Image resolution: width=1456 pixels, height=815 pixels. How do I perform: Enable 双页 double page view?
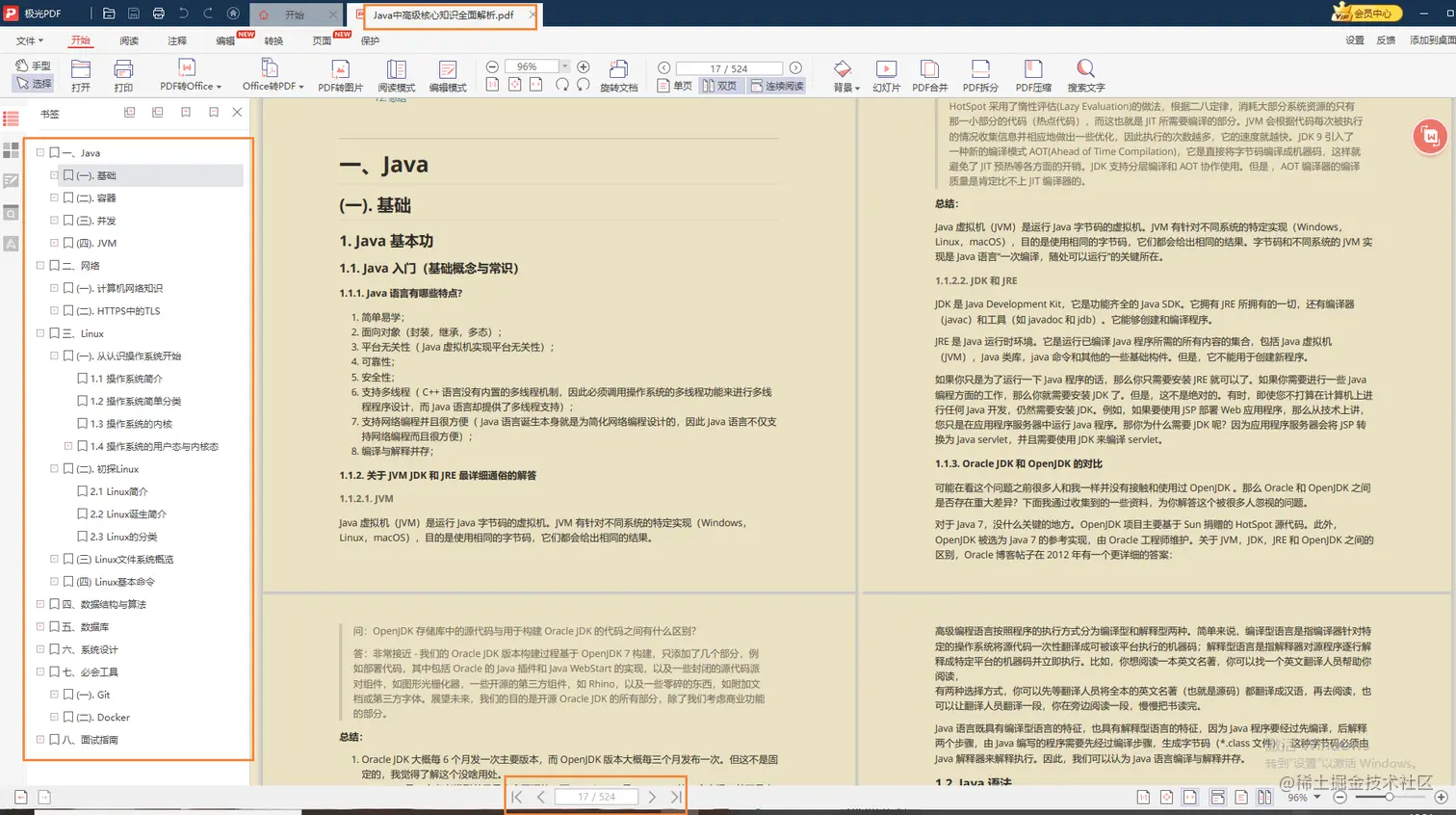[719, 86]
